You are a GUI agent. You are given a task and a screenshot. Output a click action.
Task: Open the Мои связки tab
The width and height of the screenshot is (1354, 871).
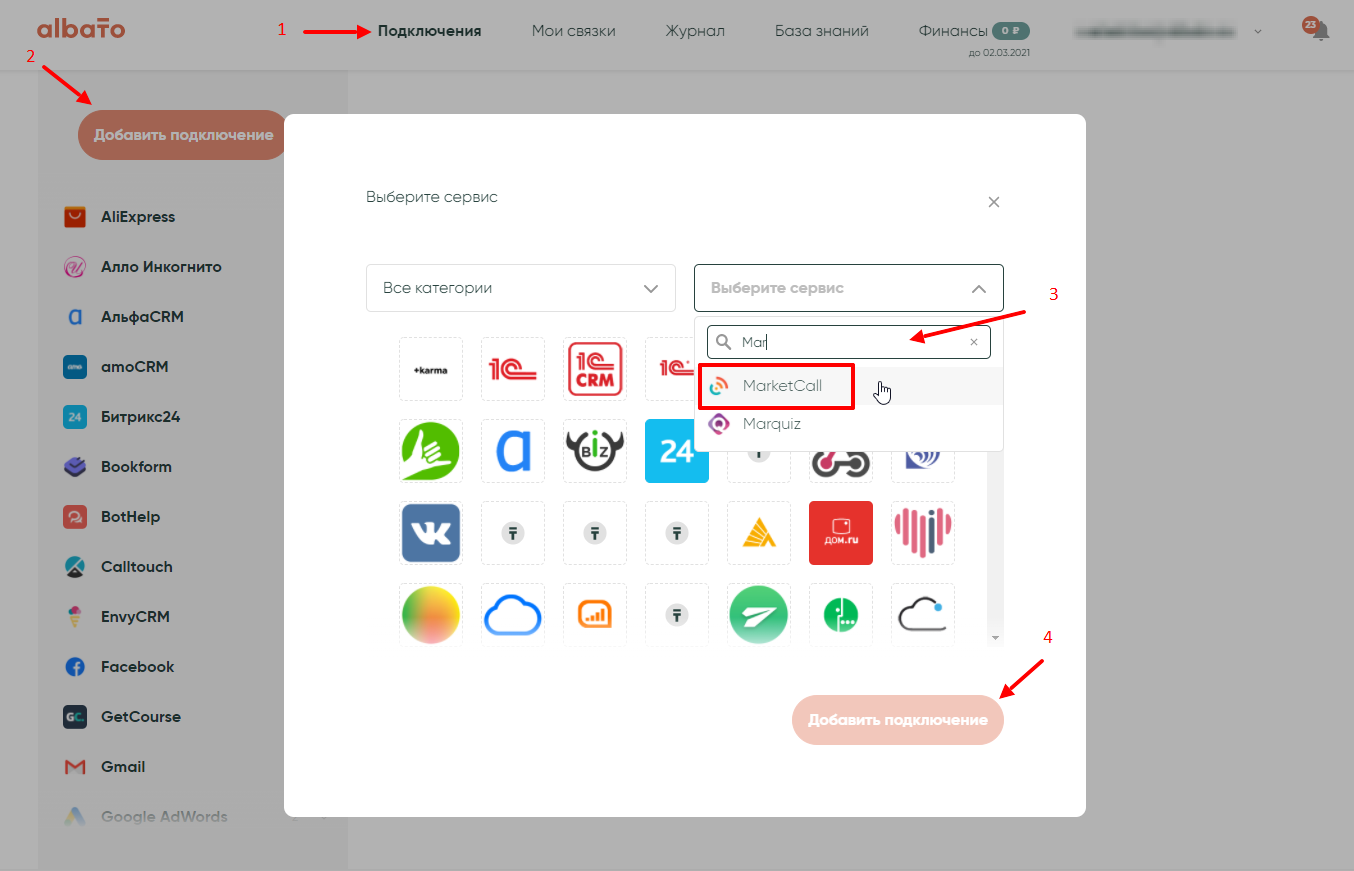click(x=573, y=31)
